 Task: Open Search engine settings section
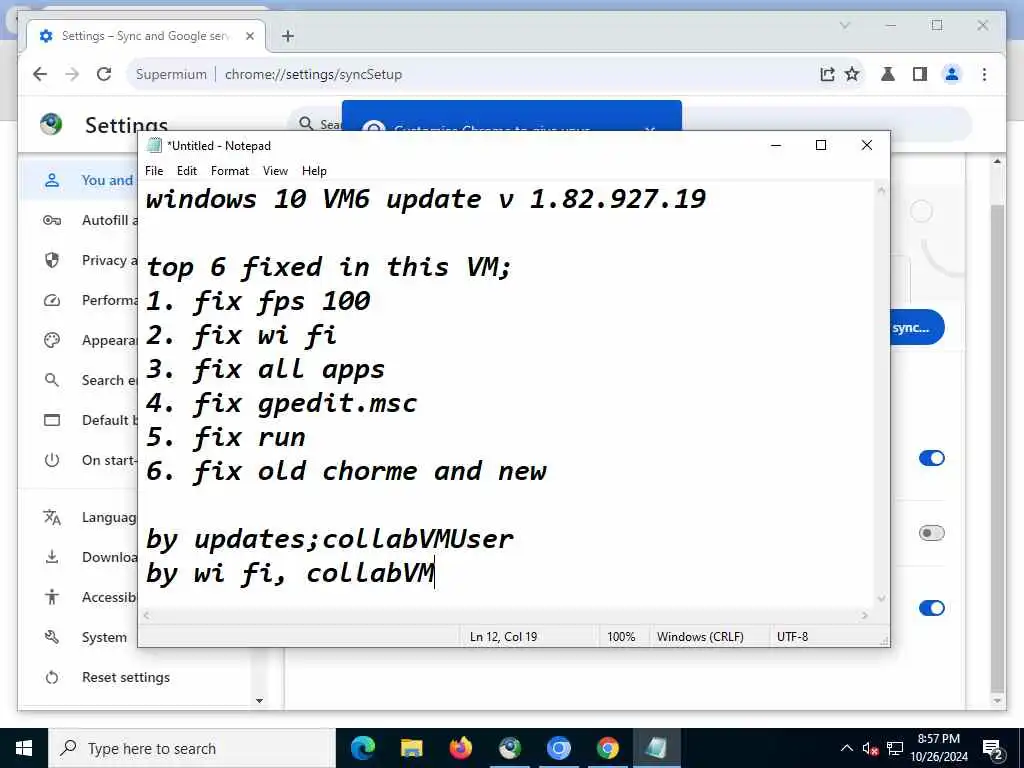click(x=78, y=380)
